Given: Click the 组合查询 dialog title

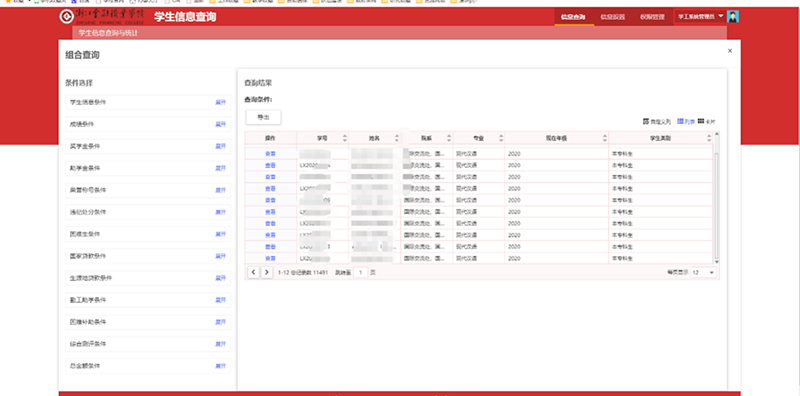Looking at the screenshot, I should click(82, 55).
